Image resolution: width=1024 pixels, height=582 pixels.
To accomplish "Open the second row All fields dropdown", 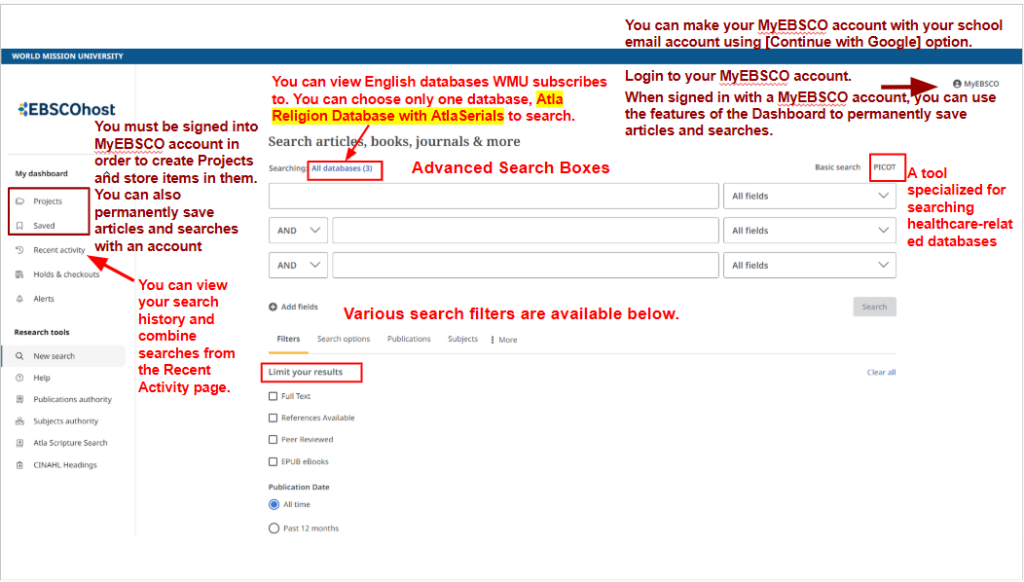I will (x=809, y=231).
